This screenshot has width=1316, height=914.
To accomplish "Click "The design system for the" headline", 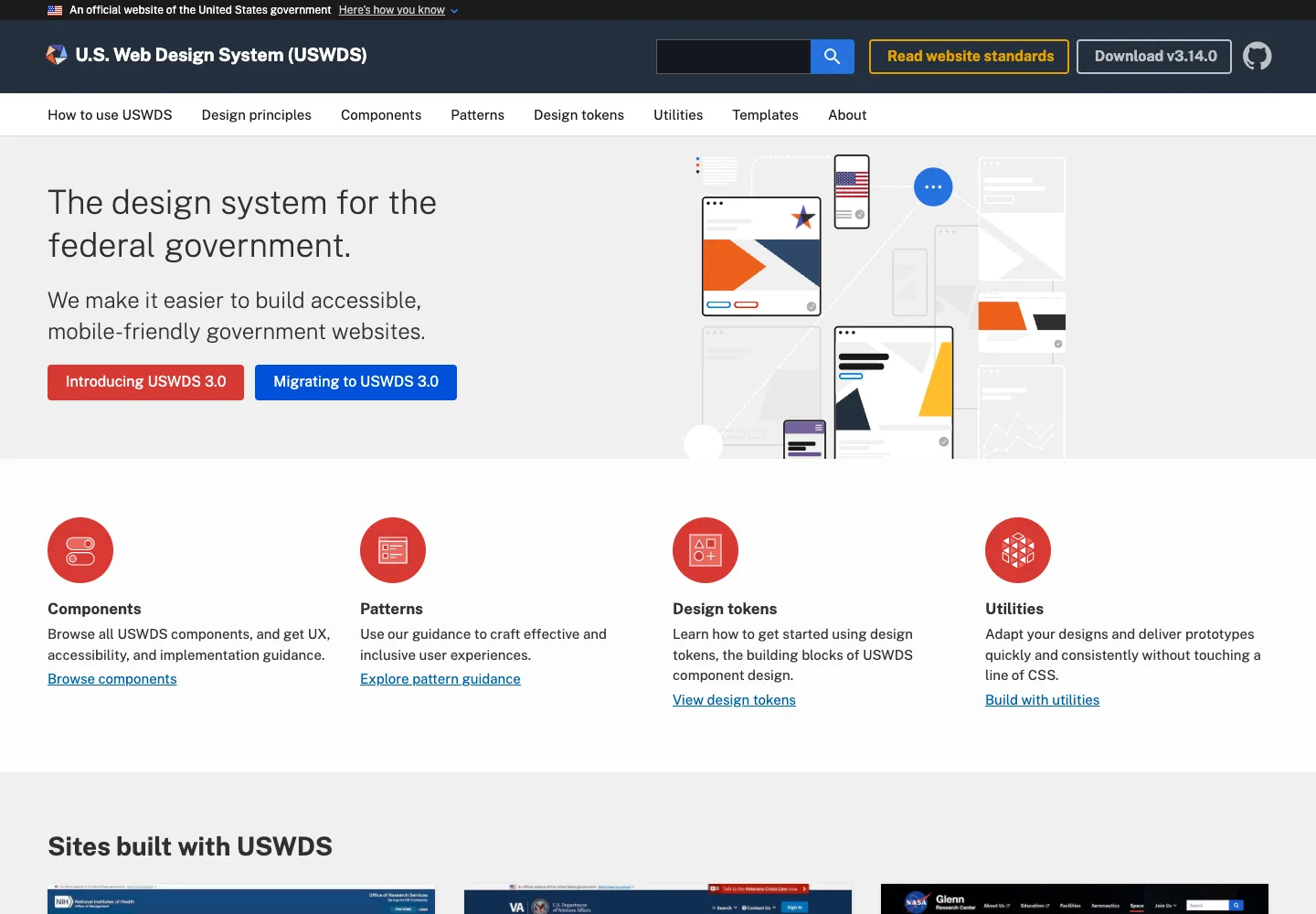I will (242, 203).
